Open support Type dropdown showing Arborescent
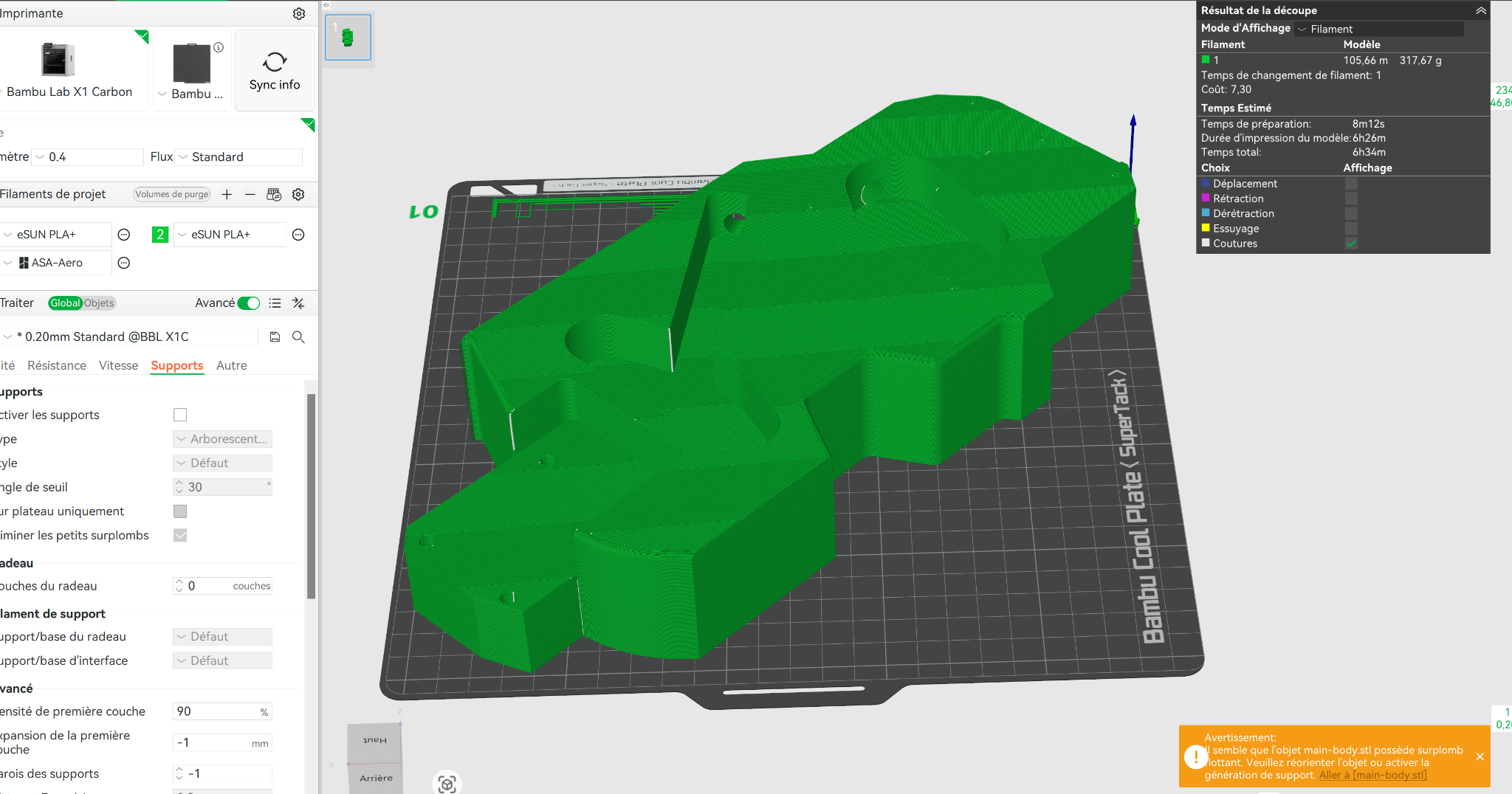1512x794 pixels. (222, 439)
